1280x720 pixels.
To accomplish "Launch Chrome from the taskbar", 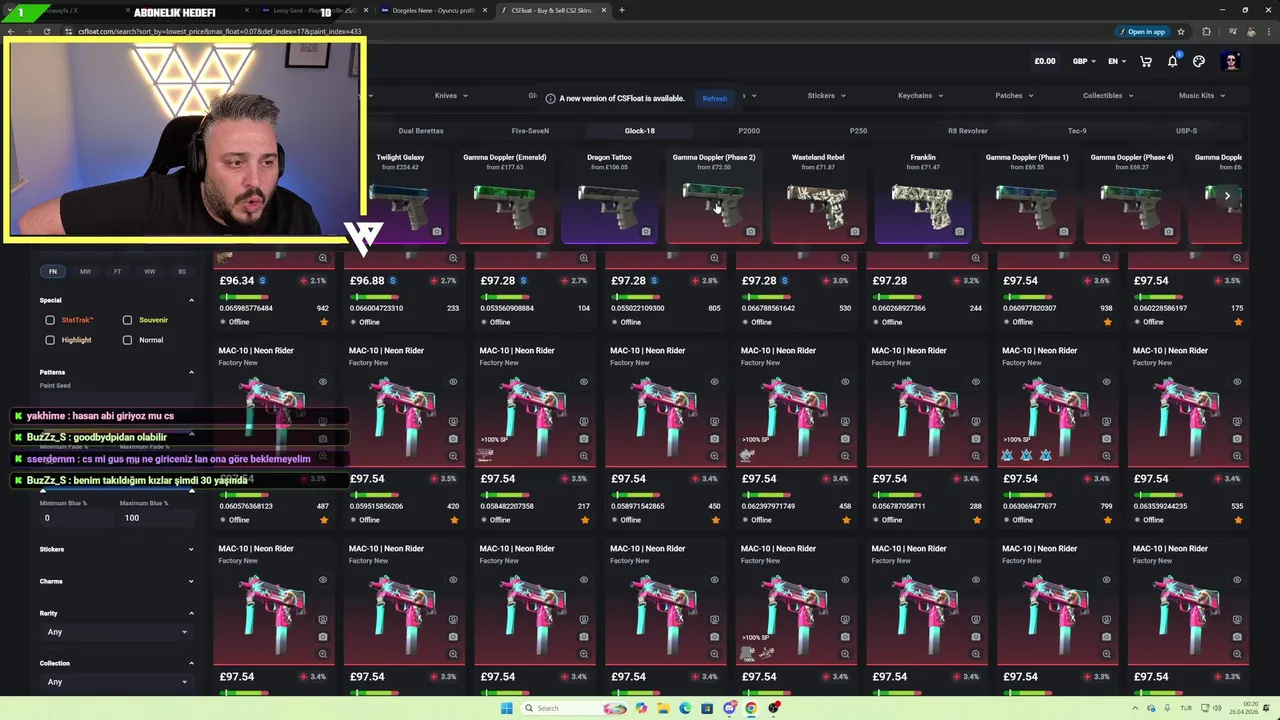I will click(751, 708).
